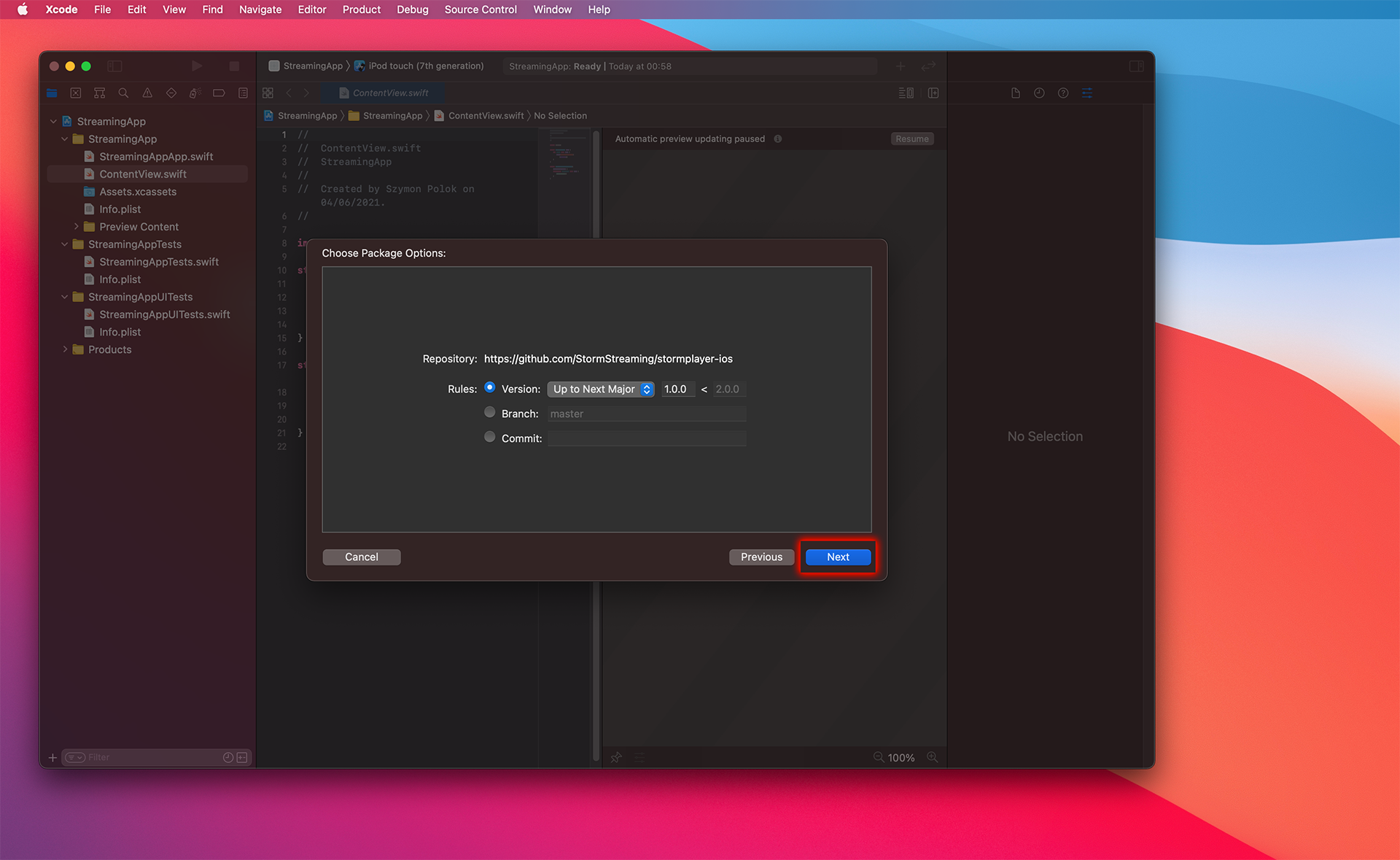Open the Up to Next Major dropdown
1400x860 pixels.
tap(601, 389)
